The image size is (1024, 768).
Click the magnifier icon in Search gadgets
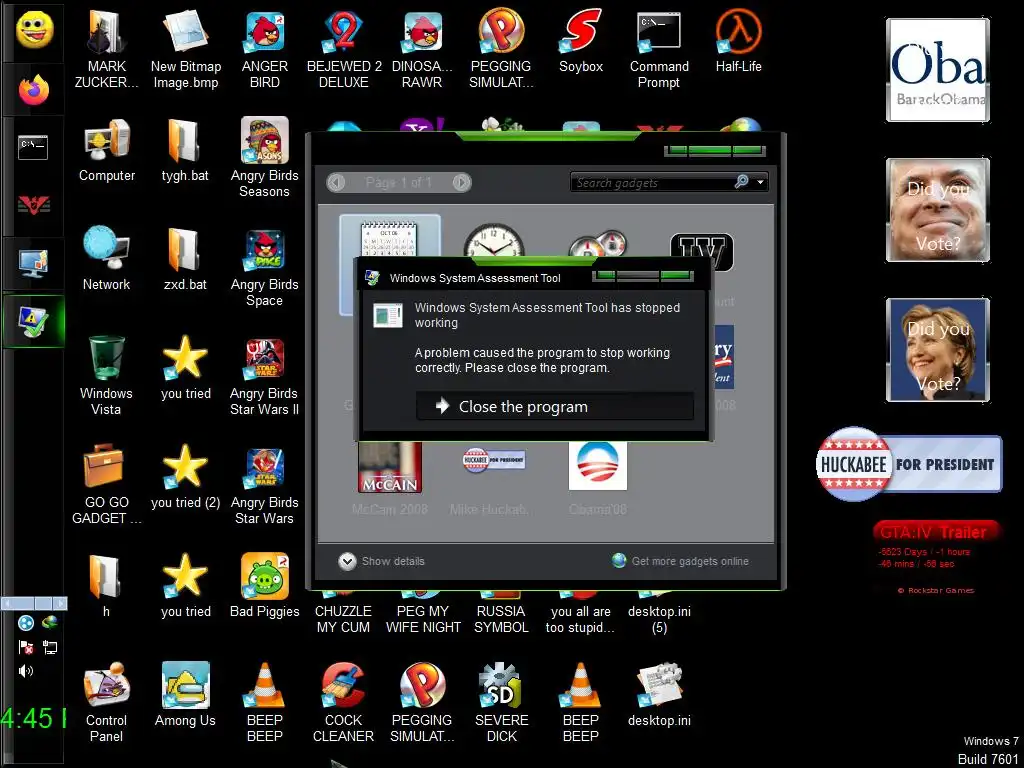pyautogui.click(x=741, y=182)
